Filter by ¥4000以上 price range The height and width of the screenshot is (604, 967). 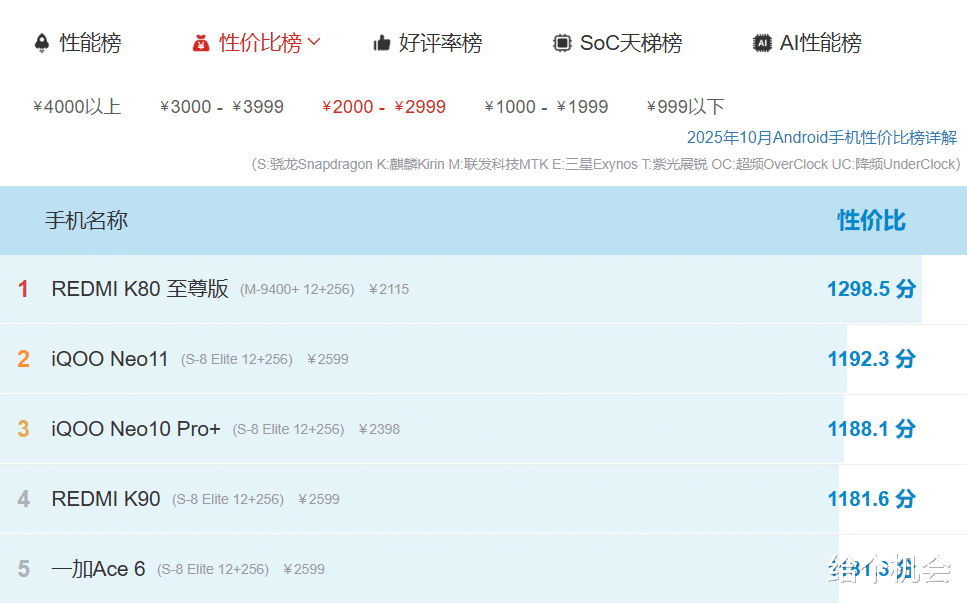pyautogui.click(x=77, y=107)
